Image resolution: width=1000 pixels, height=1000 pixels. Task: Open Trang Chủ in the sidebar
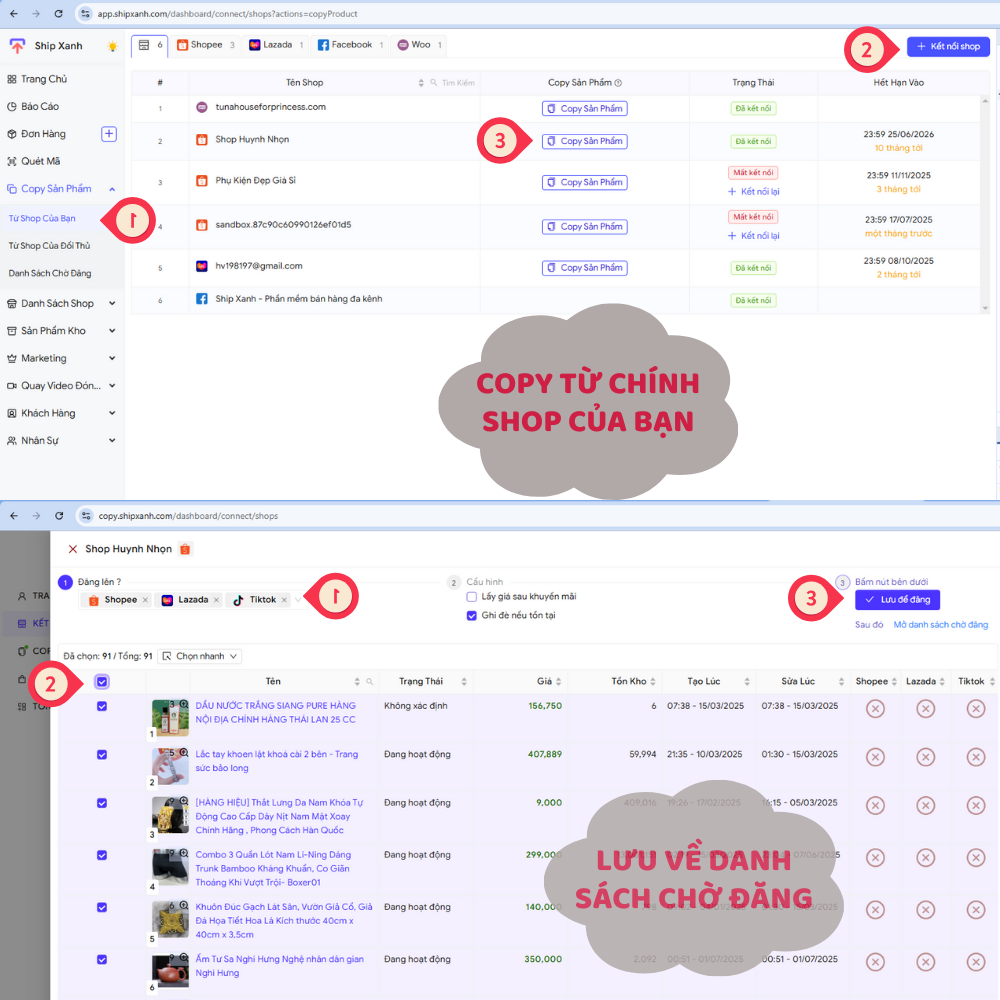click(x=43, y=79)
